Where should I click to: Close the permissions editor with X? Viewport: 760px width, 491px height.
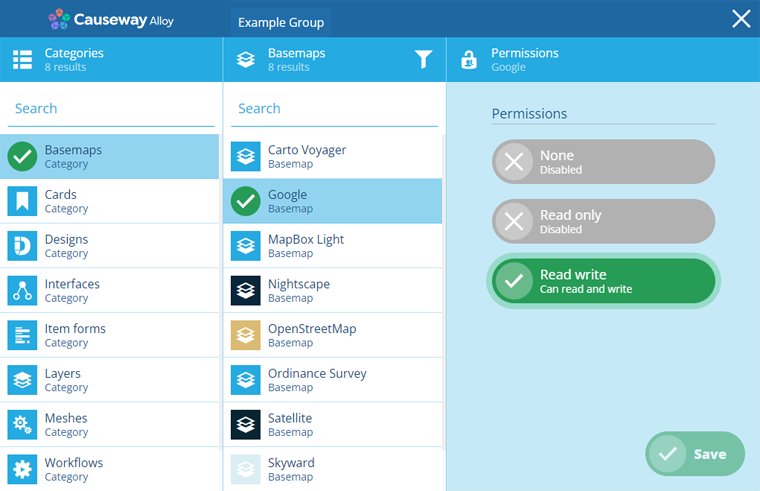coord(741,19)
